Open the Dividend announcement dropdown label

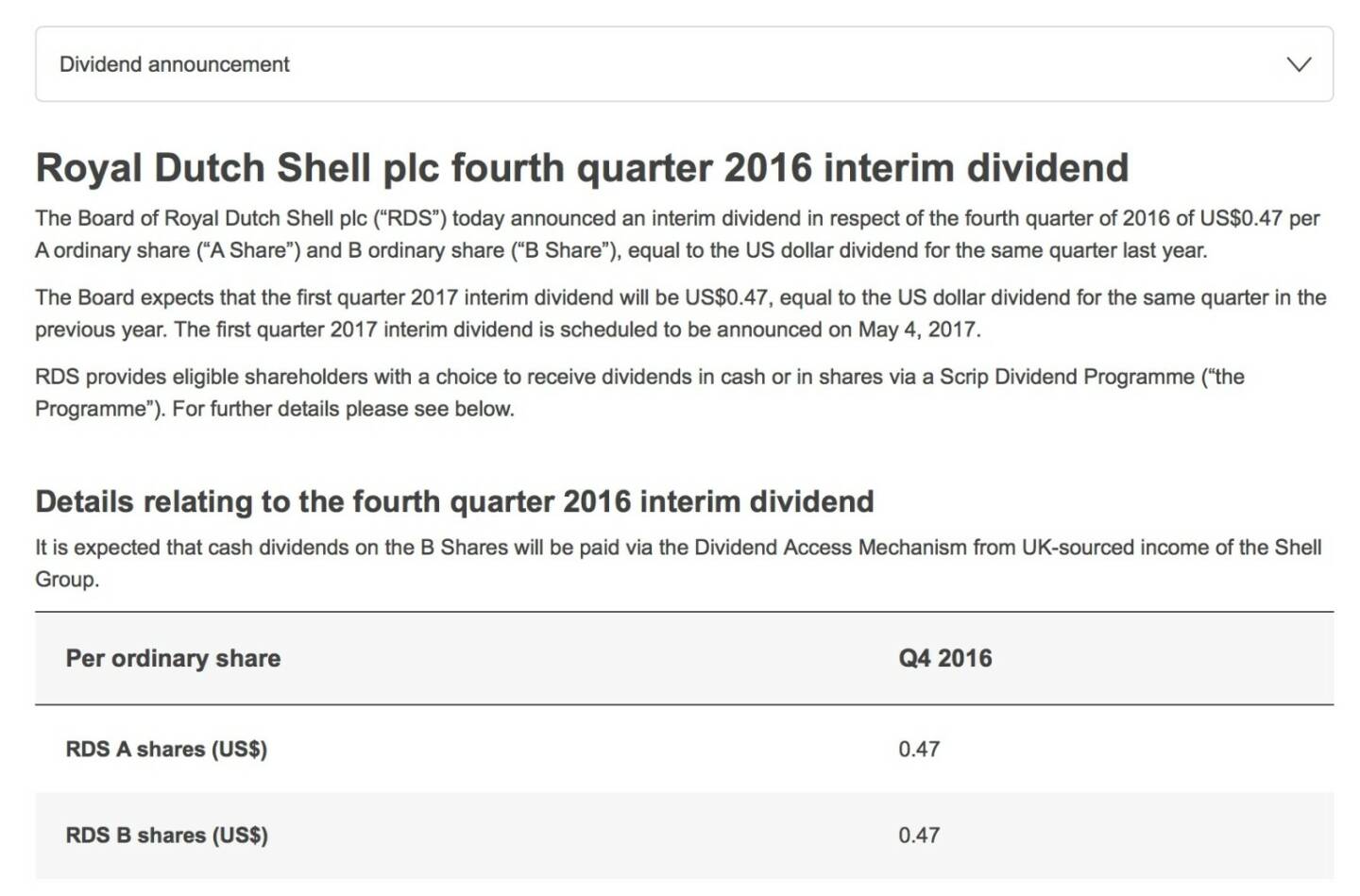click(175, 64)
